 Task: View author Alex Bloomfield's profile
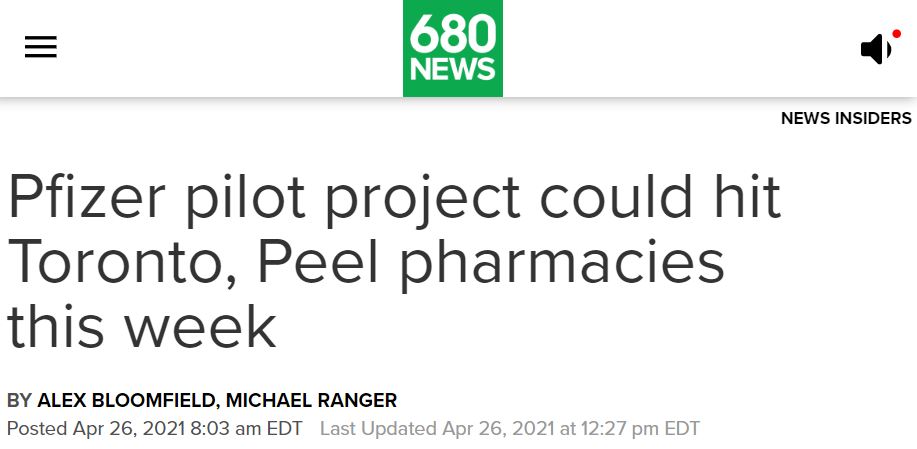tap(126, 401)
